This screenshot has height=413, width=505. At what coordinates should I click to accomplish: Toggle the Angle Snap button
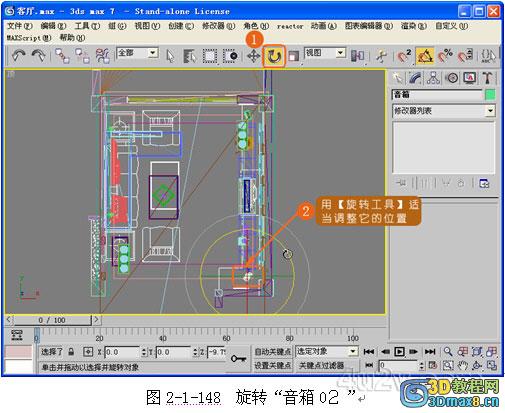click(424, 56)
